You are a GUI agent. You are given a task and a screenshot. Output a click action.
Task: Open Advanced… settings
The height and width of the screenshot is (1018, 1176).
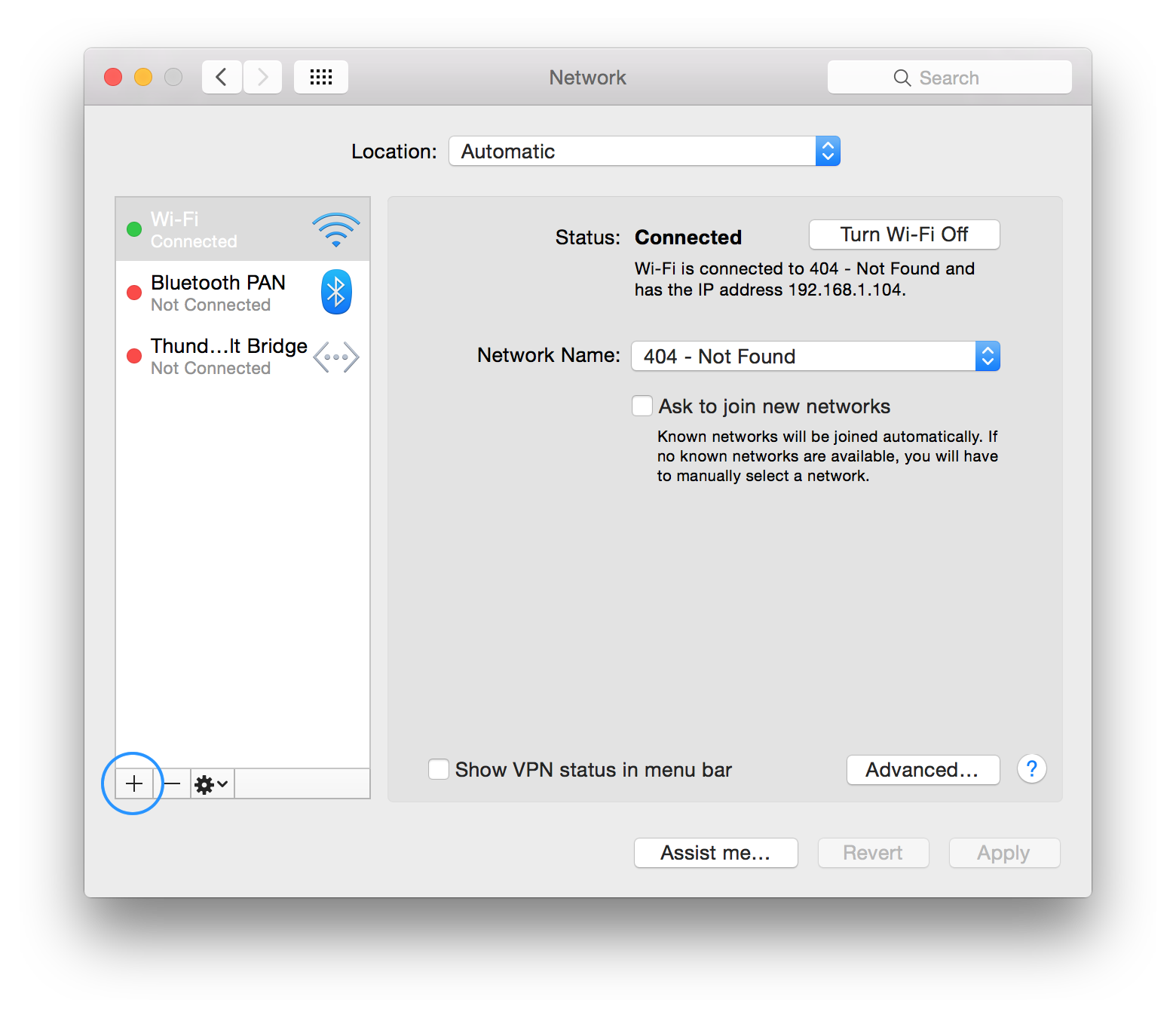(x=923, y=770)
